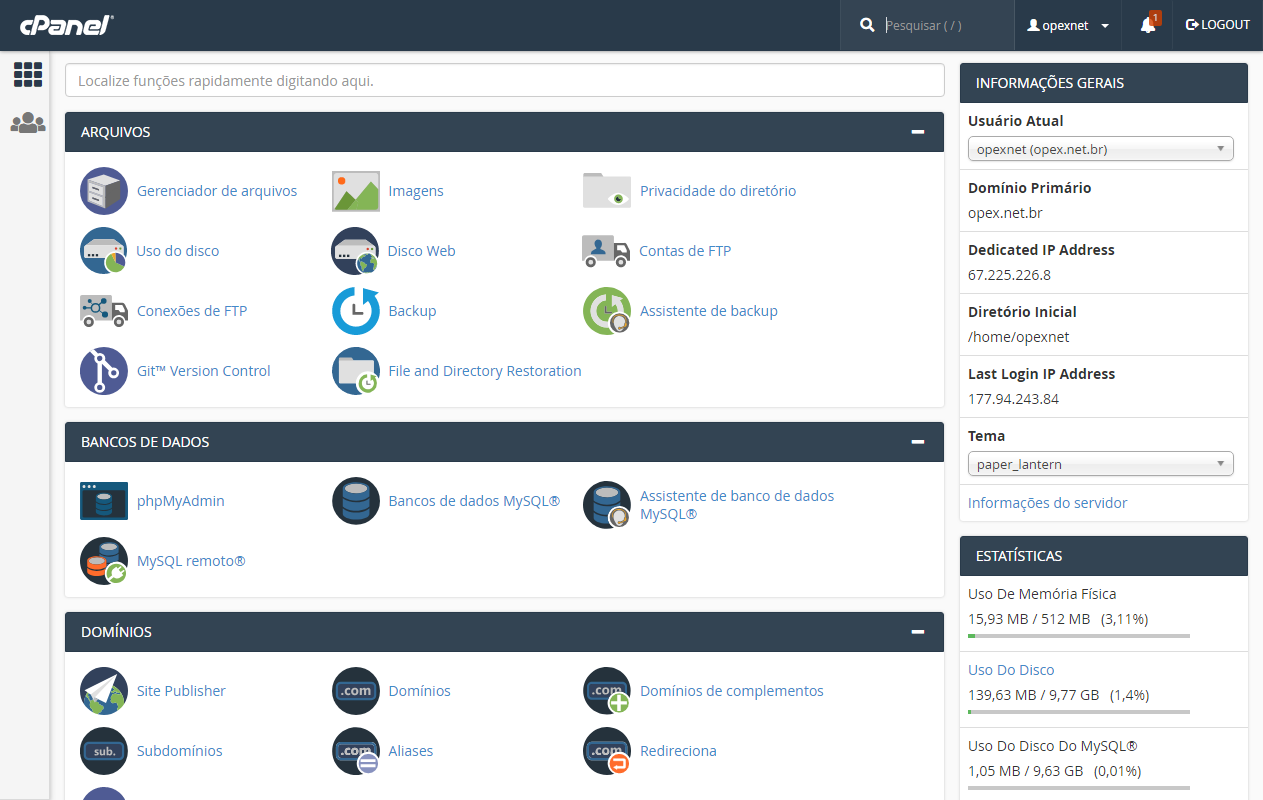Click the Subdomínios link
This screenshot has width=1263, height=800.
coord(180,751)
